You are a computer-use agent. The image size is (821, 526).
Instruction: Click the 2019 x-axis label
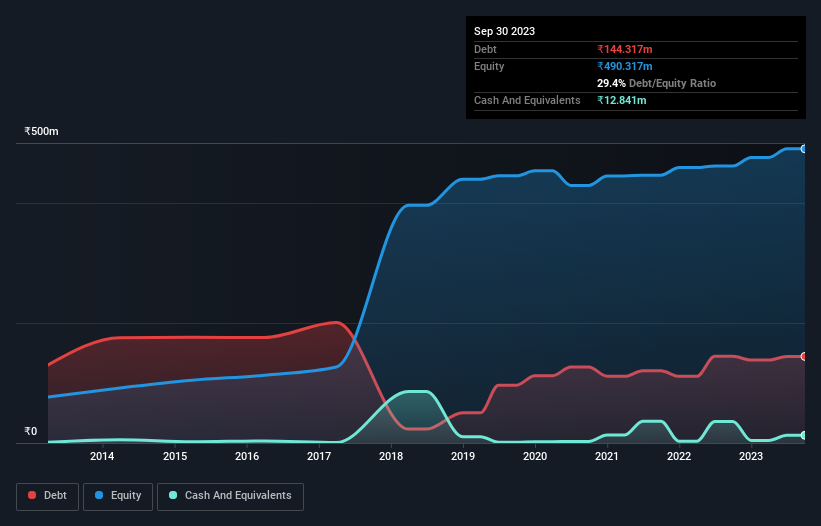(x=463, y=456)
